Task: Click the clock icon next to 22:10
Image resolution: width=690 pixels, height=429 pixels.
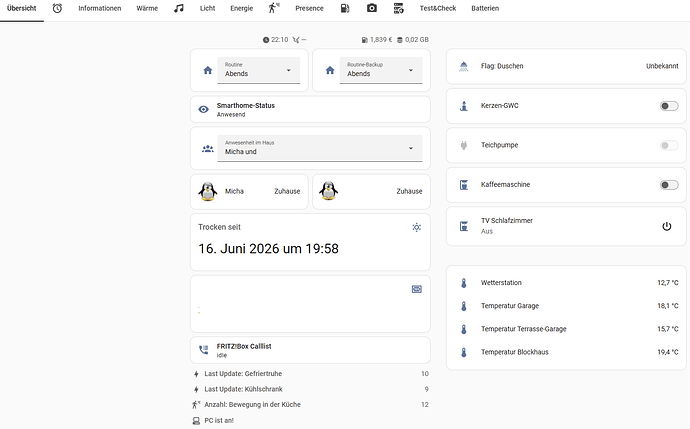Action: click(x=266, y=40)
